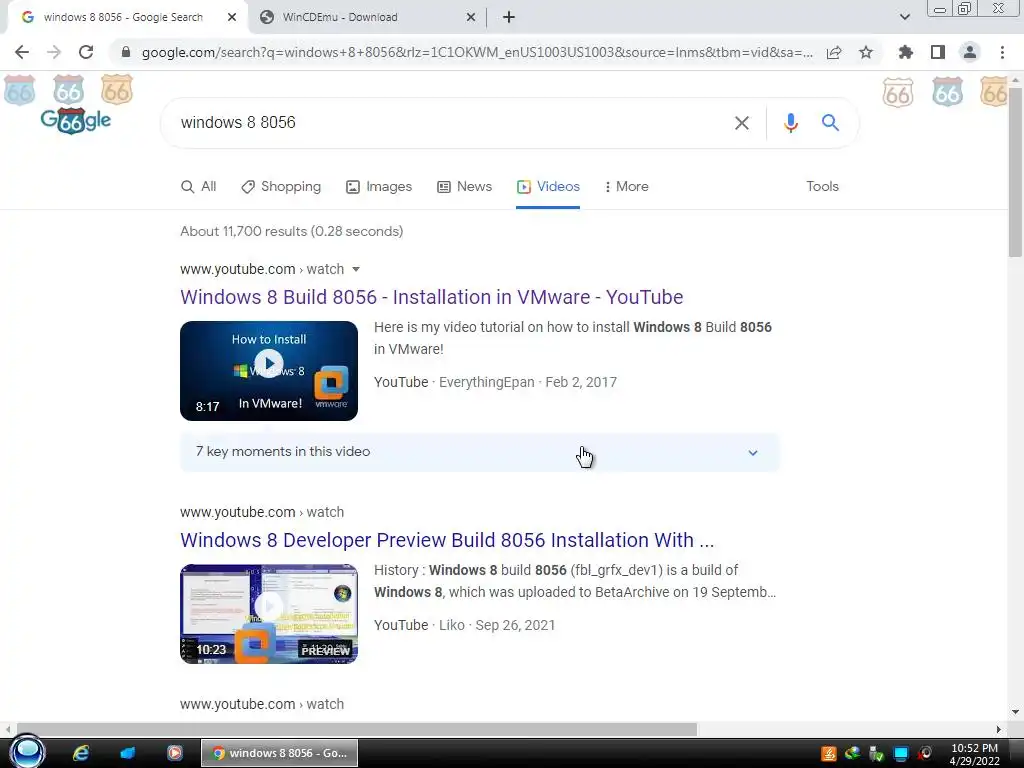Open the Chrome profile avatar
Image resolution: width=1024 pixels, height=768 pixels.
point(970,52)
